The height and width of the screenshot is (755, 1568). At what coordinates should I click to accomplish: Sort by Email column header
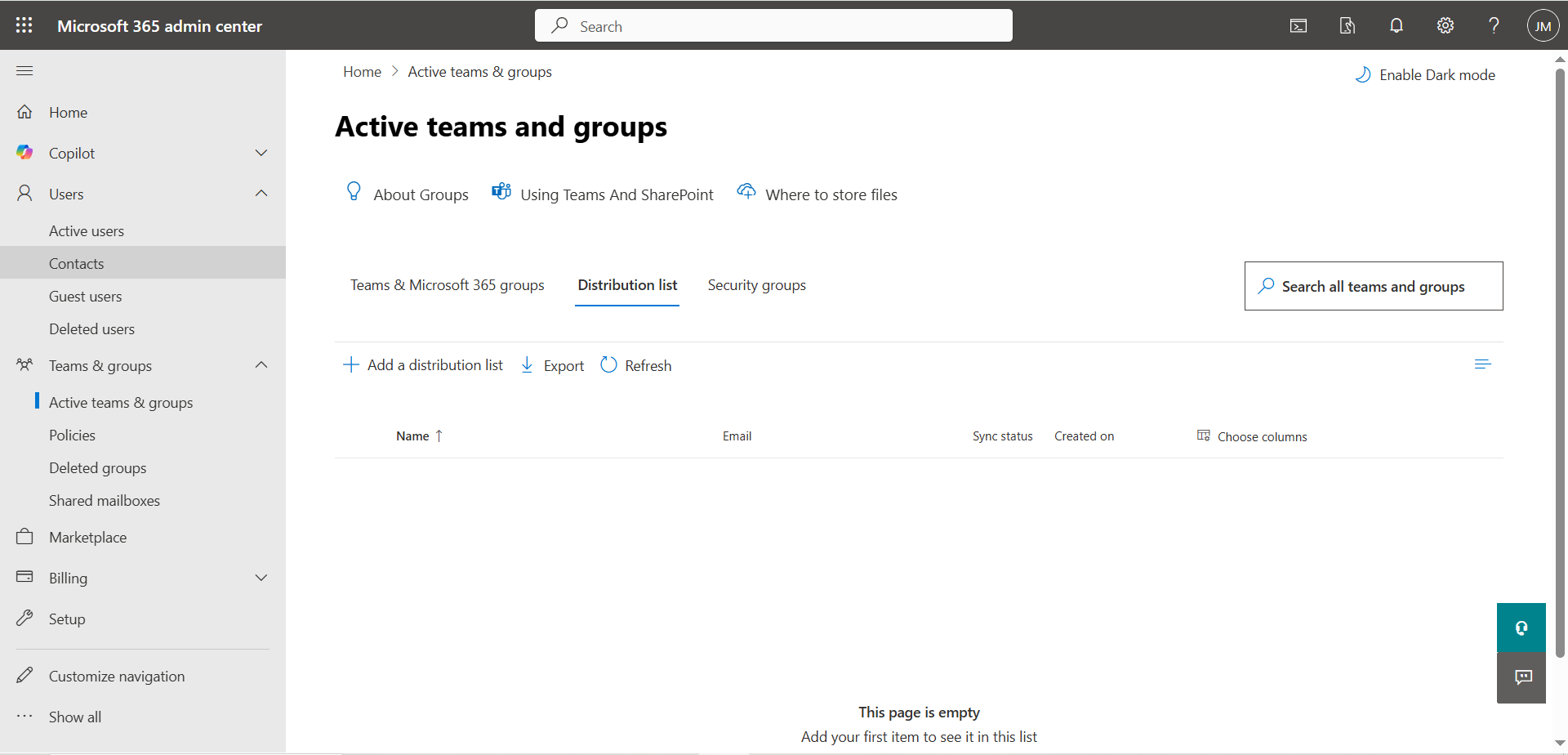[737, 436]
